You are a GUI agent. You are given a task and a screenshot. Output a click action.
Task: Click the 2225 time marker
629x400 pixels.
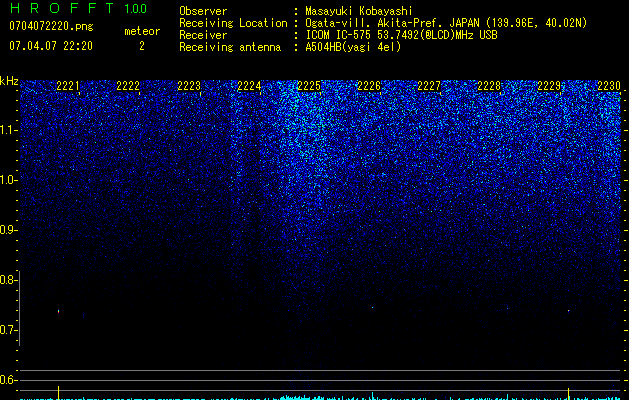309,86
